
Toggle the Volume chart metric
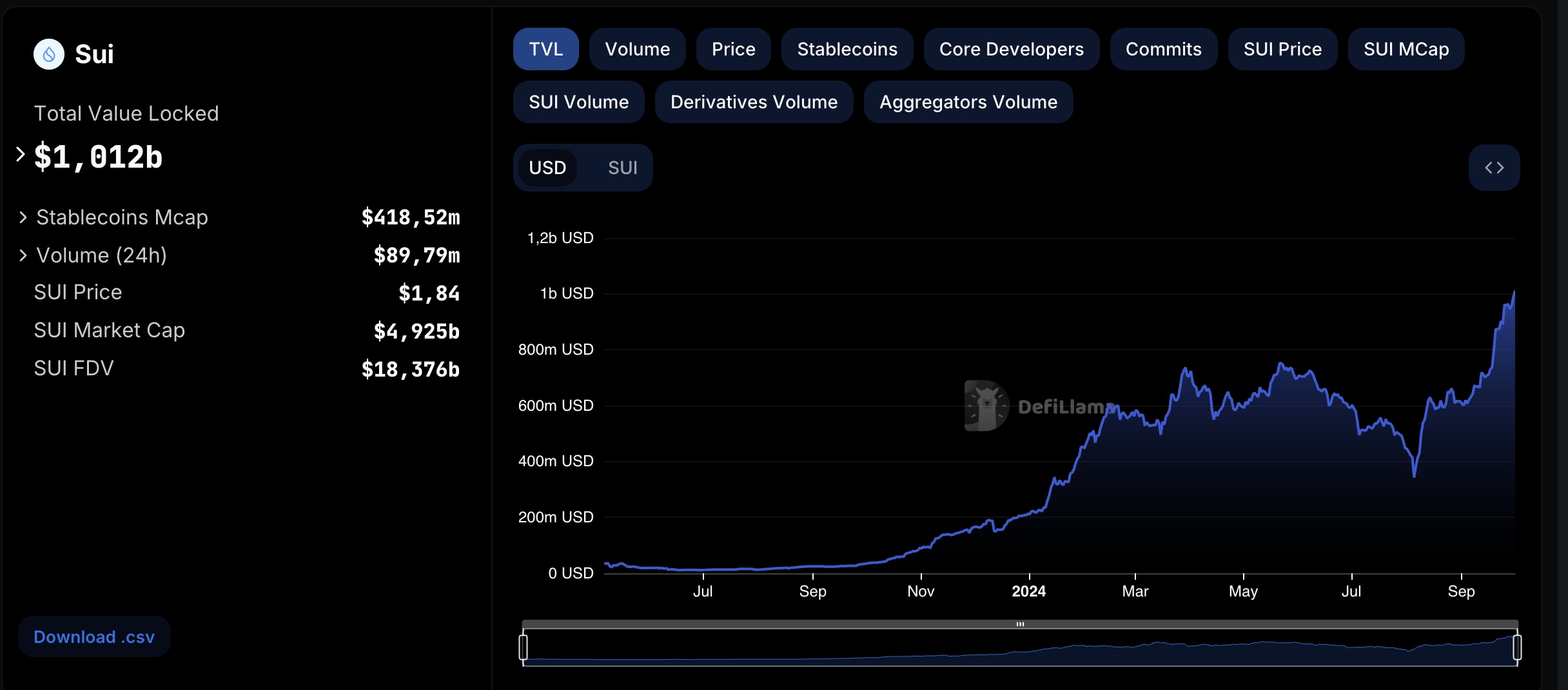(x=637, y=49)
